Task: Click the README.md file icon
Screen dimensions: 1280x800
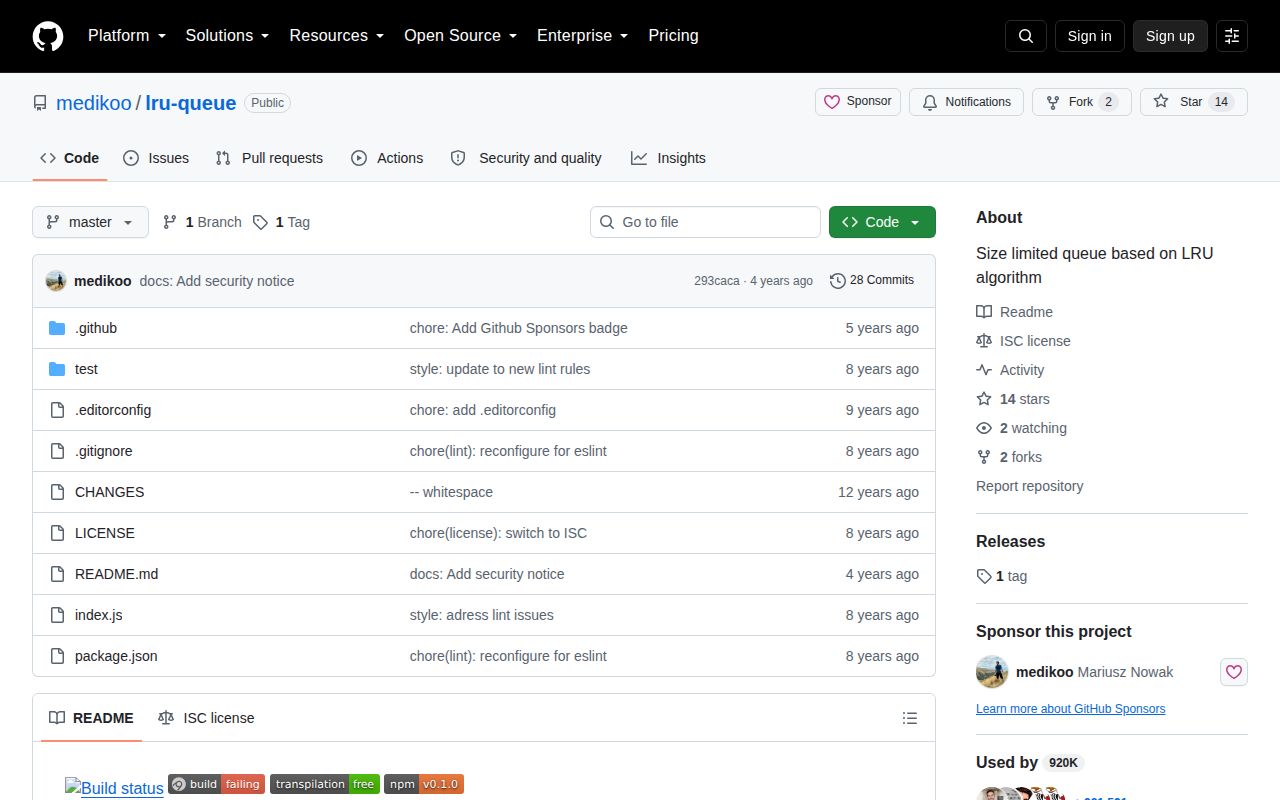Action: pos(57,574)
